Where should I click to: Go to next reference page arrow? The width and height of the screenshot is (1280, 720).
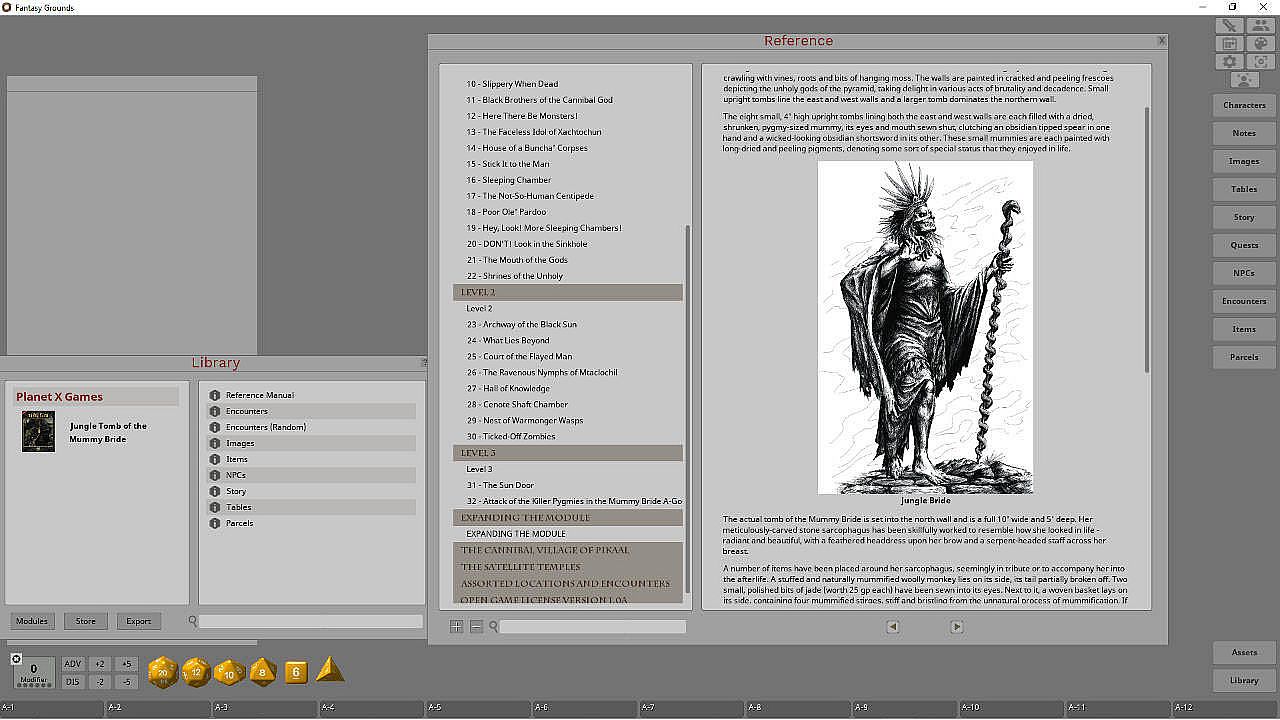tap(956, 627)
